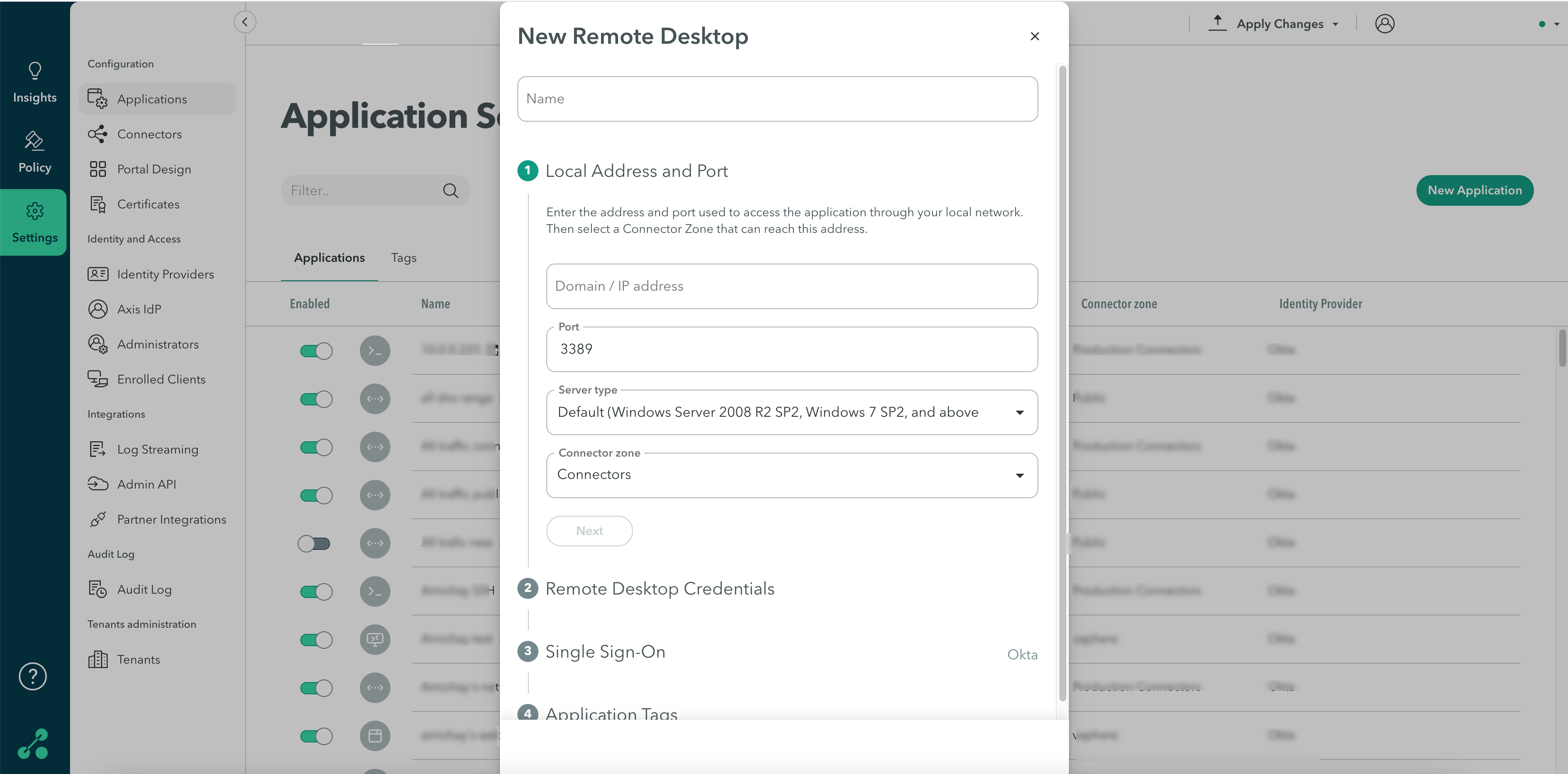Click the Certificates icon

pos(97,204)
